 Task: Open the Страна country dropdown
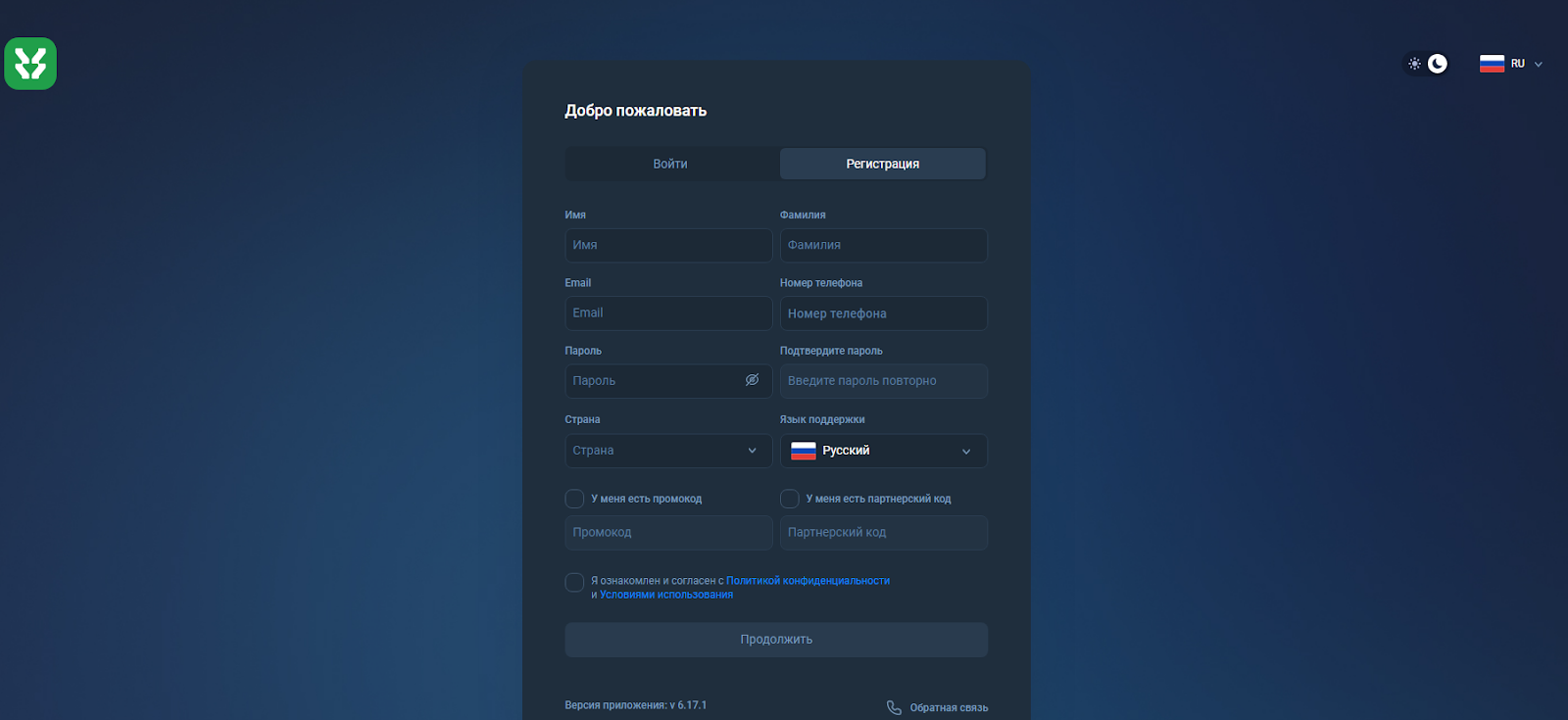coord(667,451)
